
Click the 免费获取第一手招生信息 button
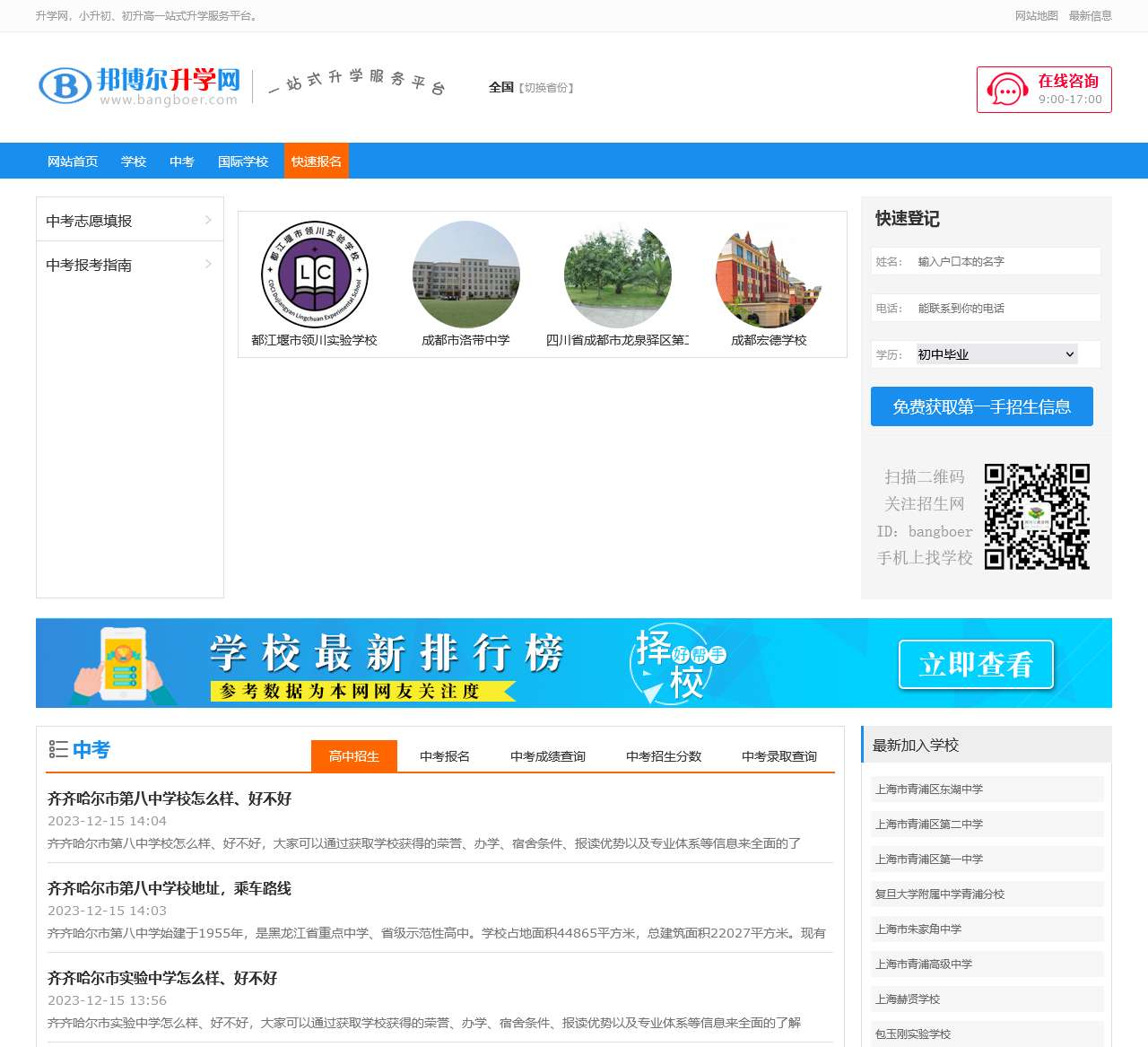pos(980,406)
